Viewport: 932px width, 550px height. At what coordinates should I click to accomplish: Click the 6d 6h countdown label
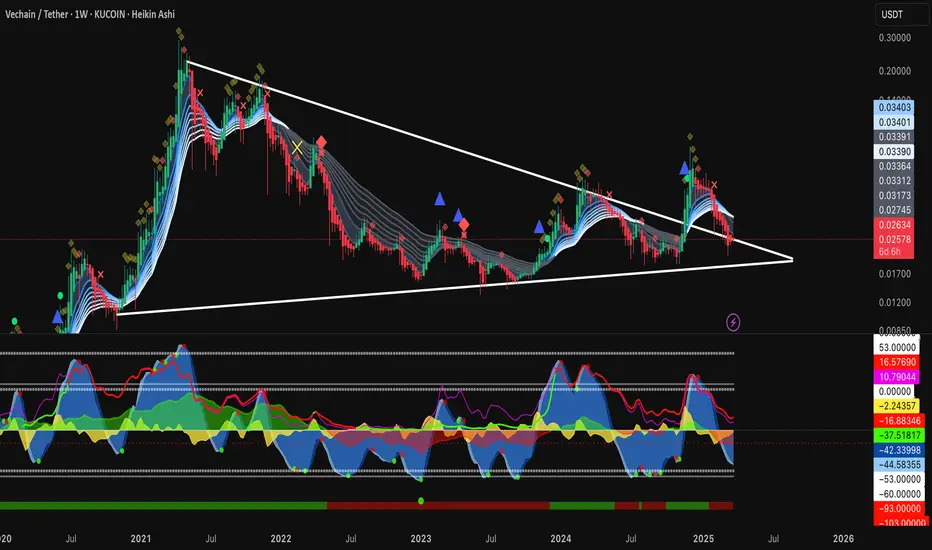(x=890, y=252)
